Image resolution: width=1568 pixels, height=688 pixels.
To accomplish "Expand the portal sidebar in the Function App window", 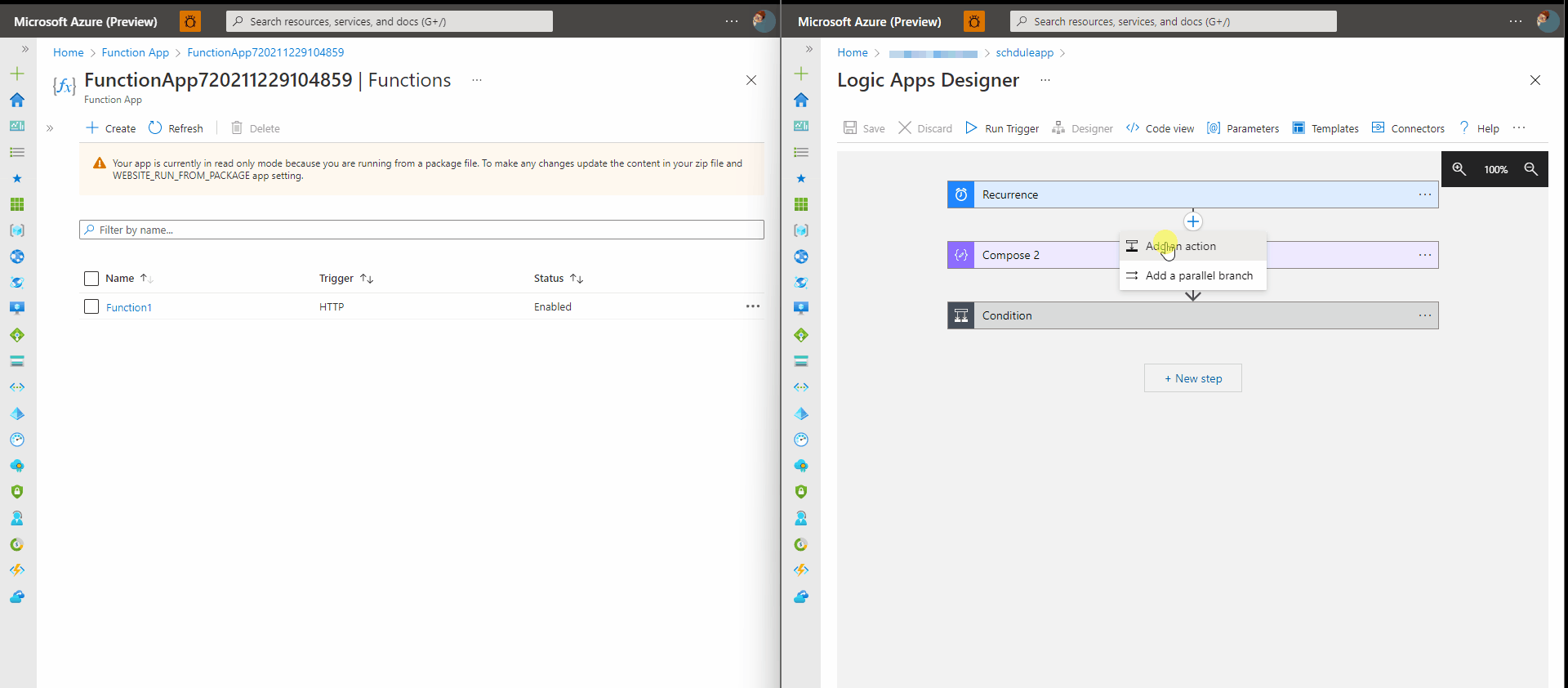I will (25, 49).
